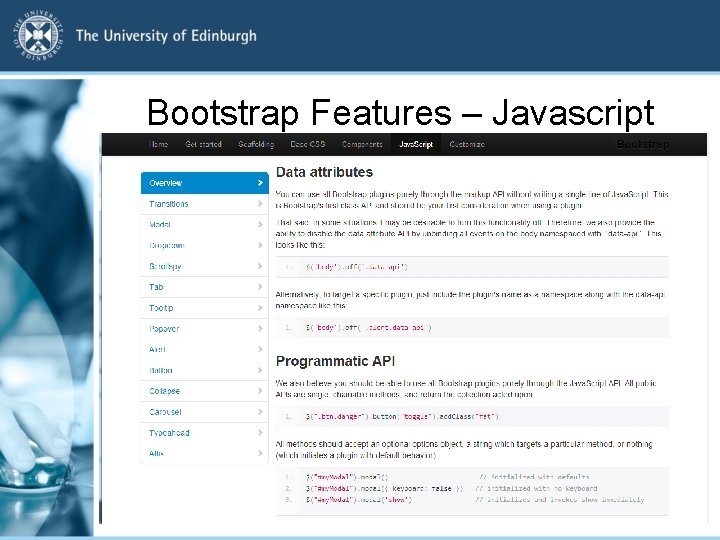Screen dimensions: 720x540
Task: Click the chevron on the Alert row
Action: (260, 349)
